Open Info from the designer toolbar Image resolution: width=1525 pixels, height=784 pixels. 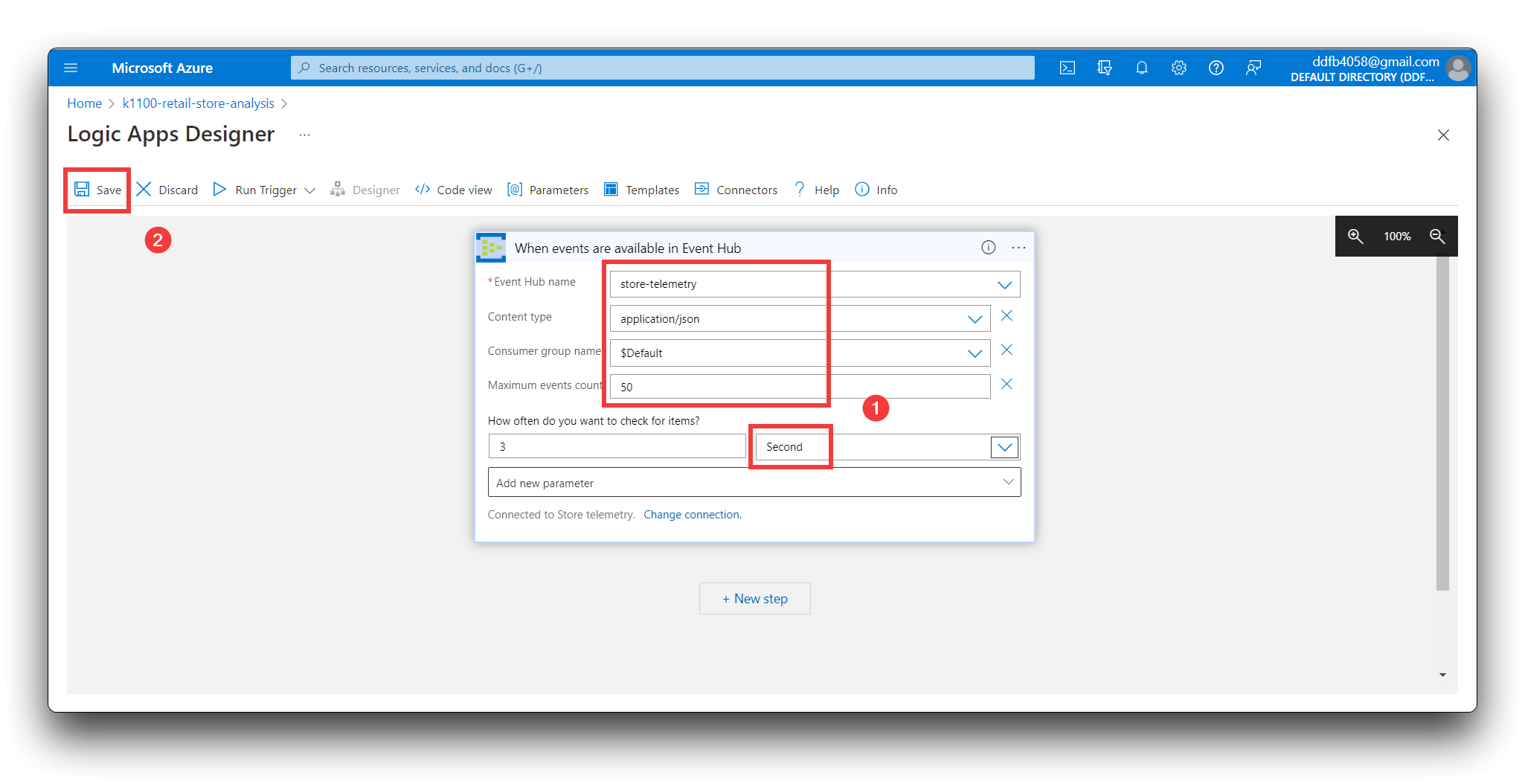click(876, 190)
